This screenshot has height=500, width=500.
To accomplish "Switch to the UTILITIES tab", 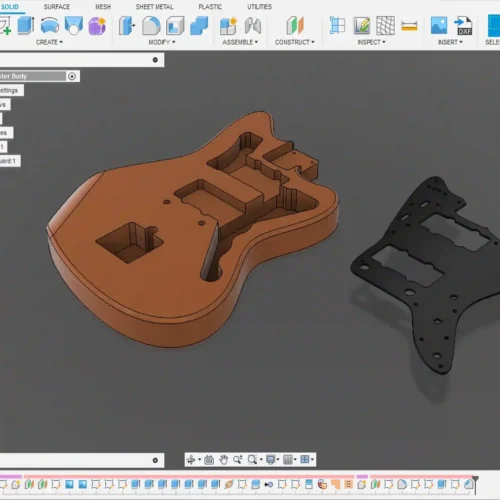I will click(259, 7).
